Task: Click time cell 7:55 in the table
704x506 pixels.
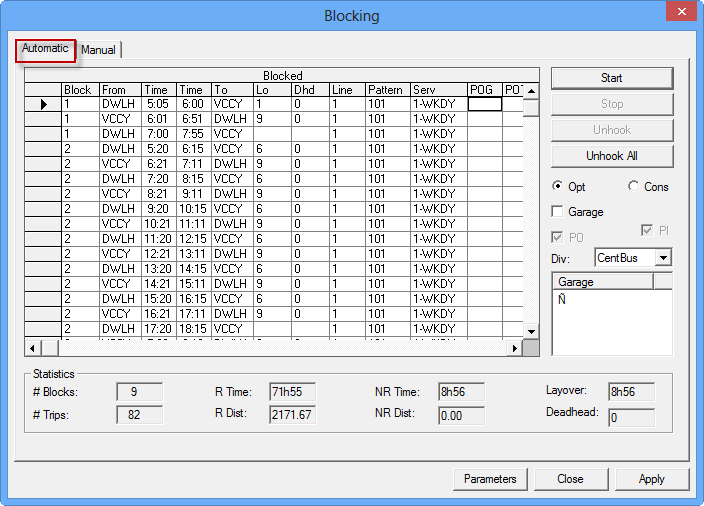Action: point(194,134)
